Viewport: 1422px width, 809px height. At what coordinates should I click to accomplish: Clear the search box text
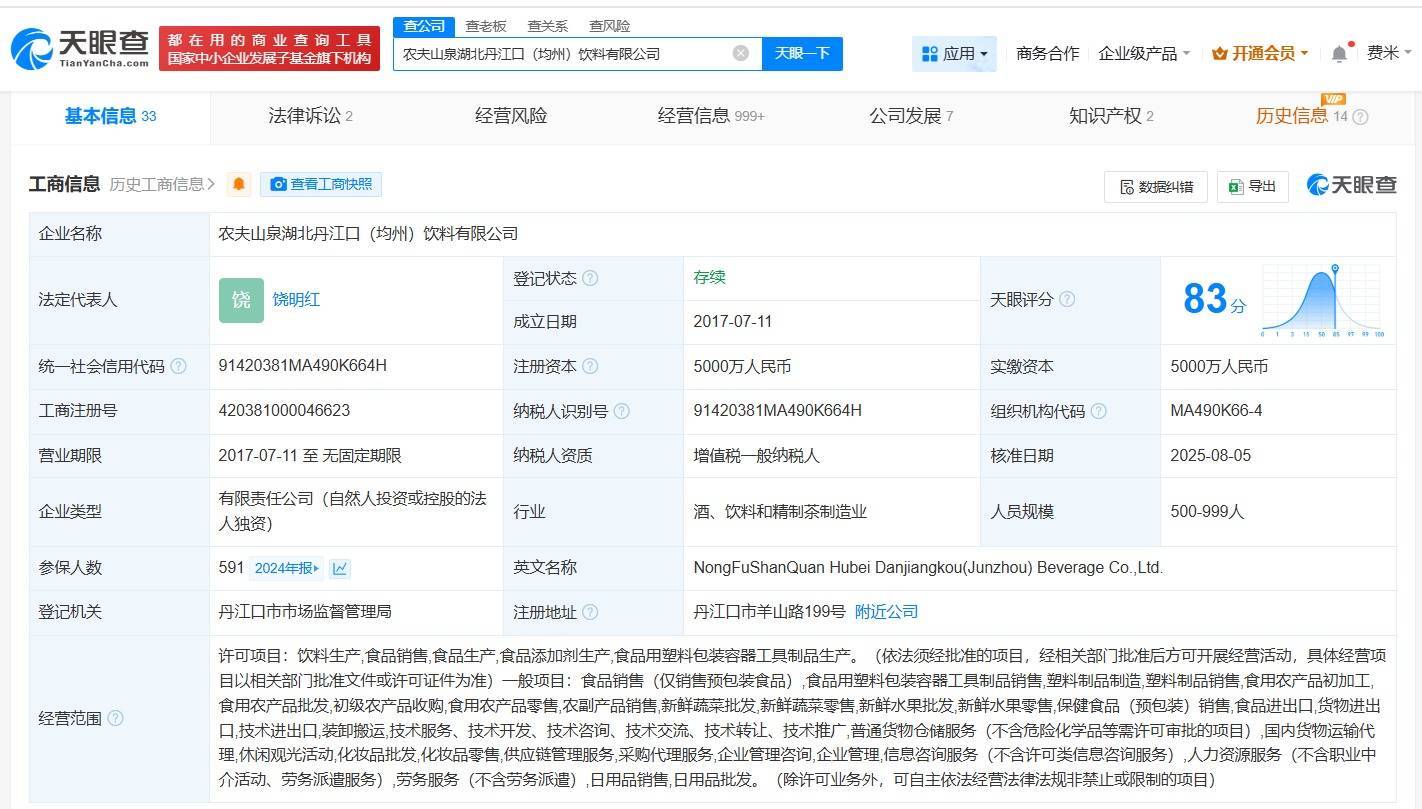coord(740,53)
